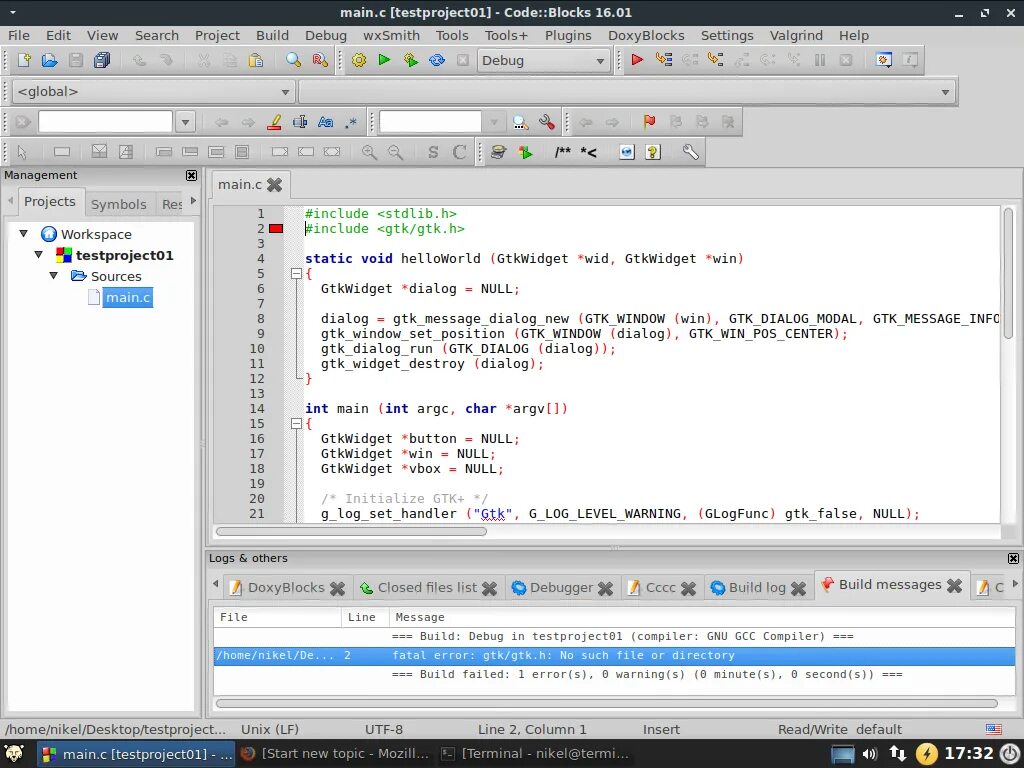Toggle the regular expression .* icon
1024x768 pixels.
click(351, 122)
